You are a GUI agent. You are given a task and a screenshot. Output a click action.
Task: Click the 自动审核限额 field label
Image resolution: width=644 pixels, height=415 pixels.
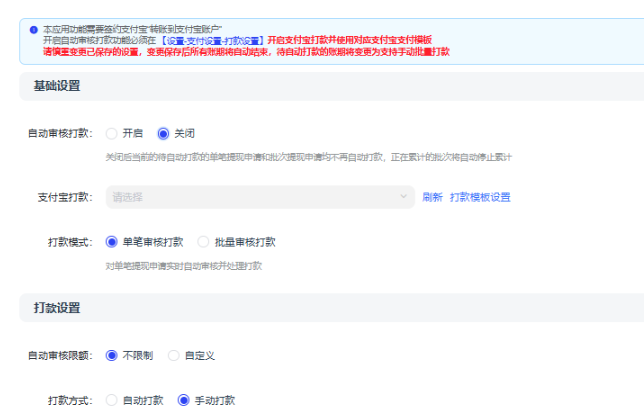click(60, 355)
